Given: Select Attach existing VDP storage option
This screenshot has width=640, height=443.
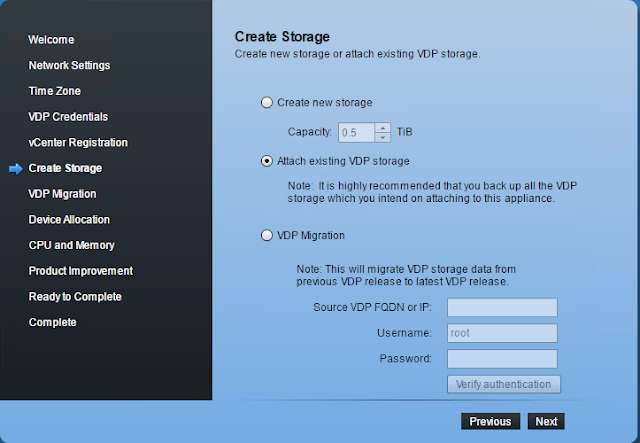Looking at the screenshot, I should tap(266, 160).
